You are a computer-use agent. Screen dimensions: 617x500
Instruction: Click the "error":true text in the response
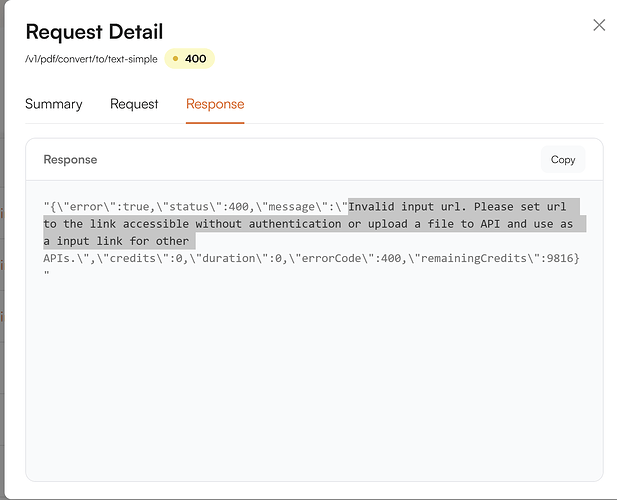[93, 207]
